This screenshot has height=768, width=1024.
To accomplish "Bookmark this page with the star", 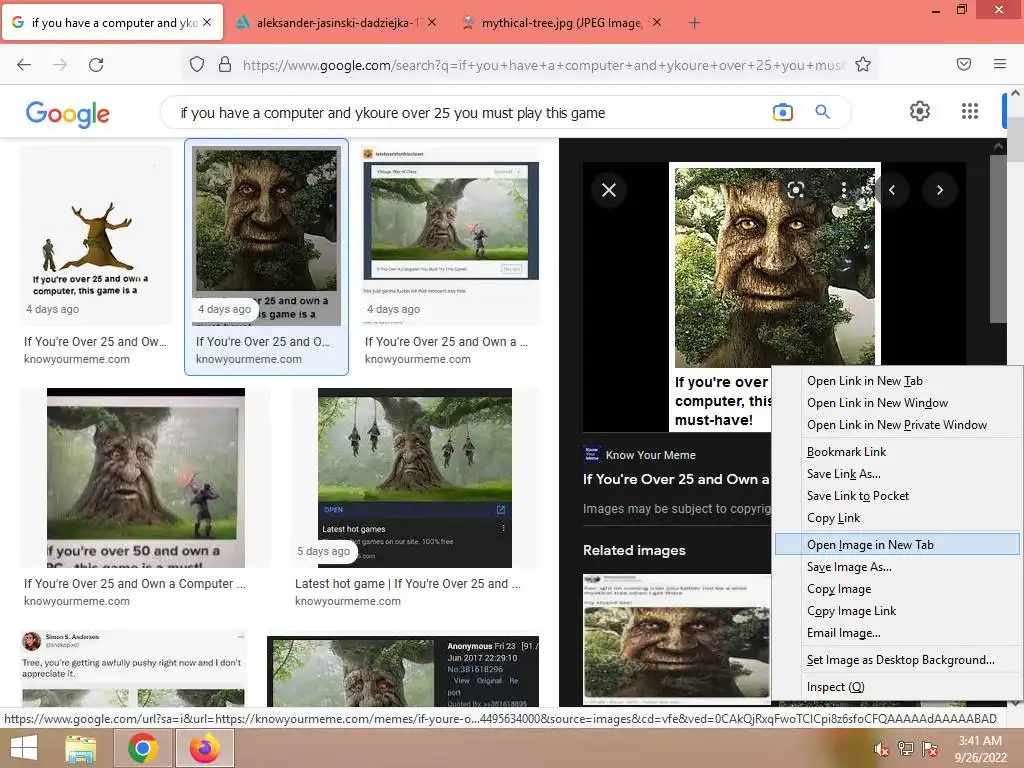I will [x=863, y=65].
